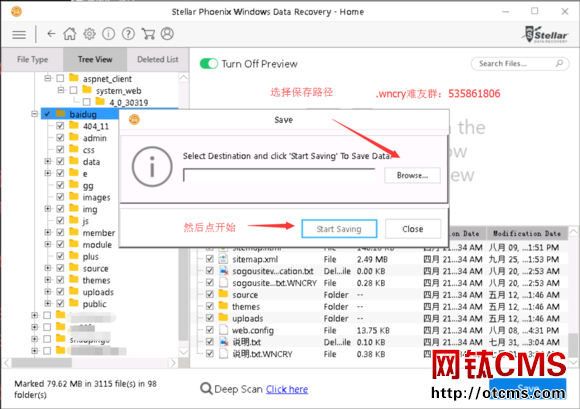
Task: Expand the module folder node
Action: coord(48,244)
